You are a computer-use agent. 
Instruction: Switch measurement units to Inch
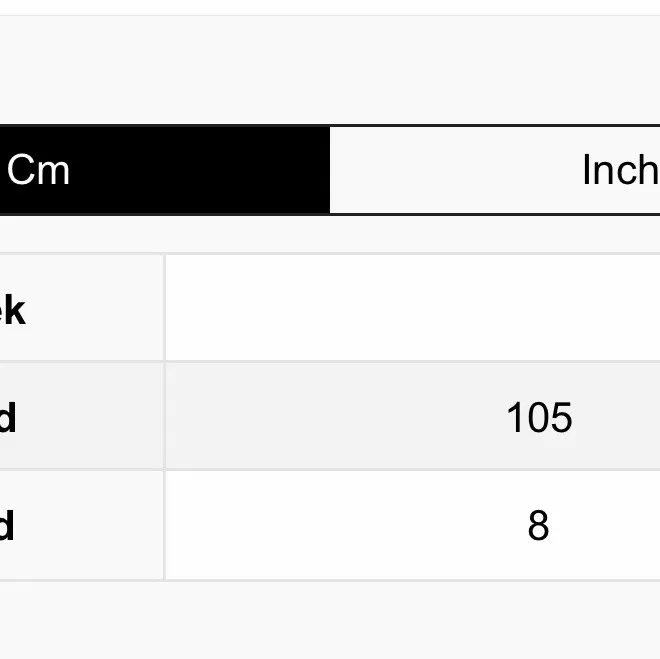click(495, 170)
